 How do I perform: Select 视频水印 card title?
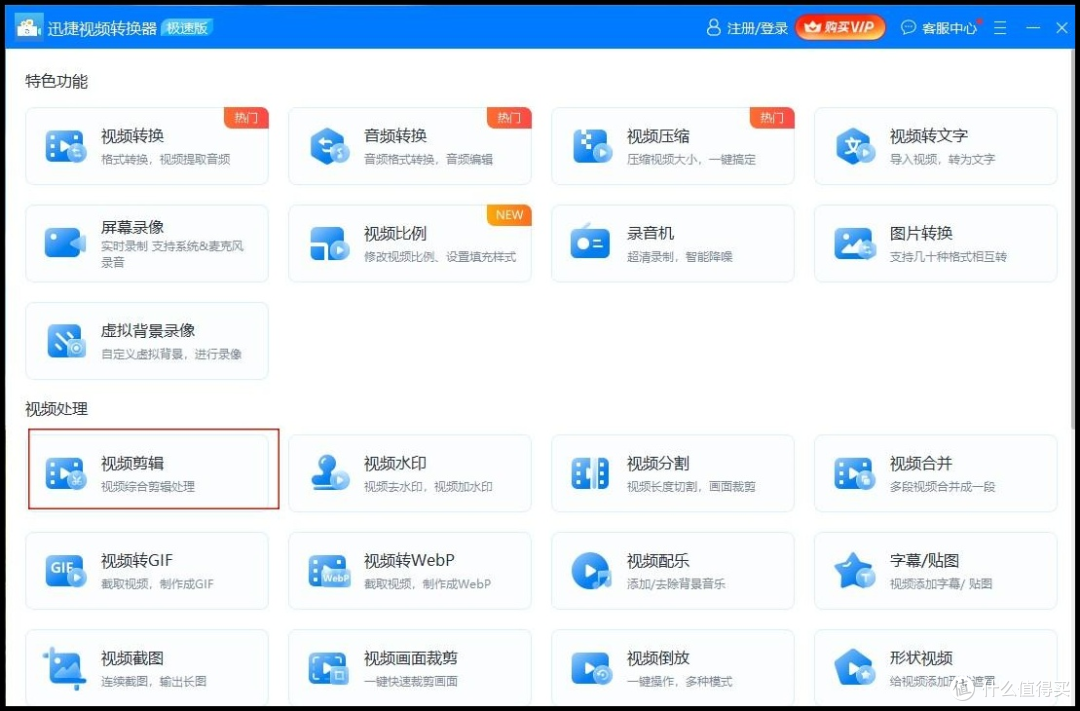395,463
